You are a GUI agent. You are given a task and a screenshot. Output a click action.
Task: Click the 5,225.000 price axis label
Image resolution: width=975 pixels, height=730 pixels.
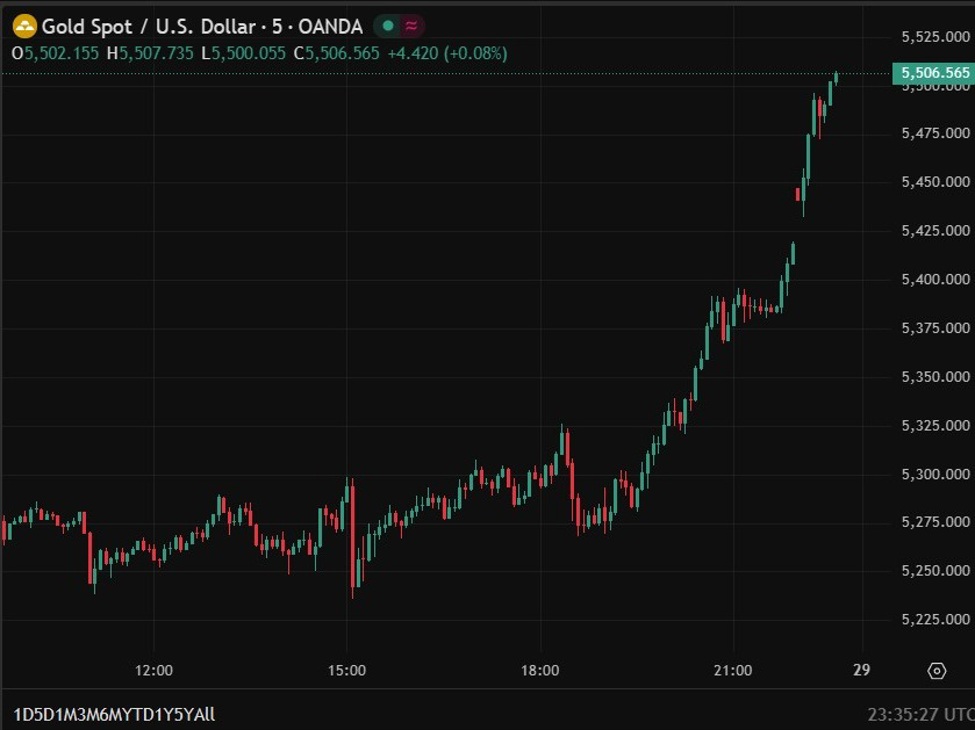pyautogui.click(x=935, y=619)
